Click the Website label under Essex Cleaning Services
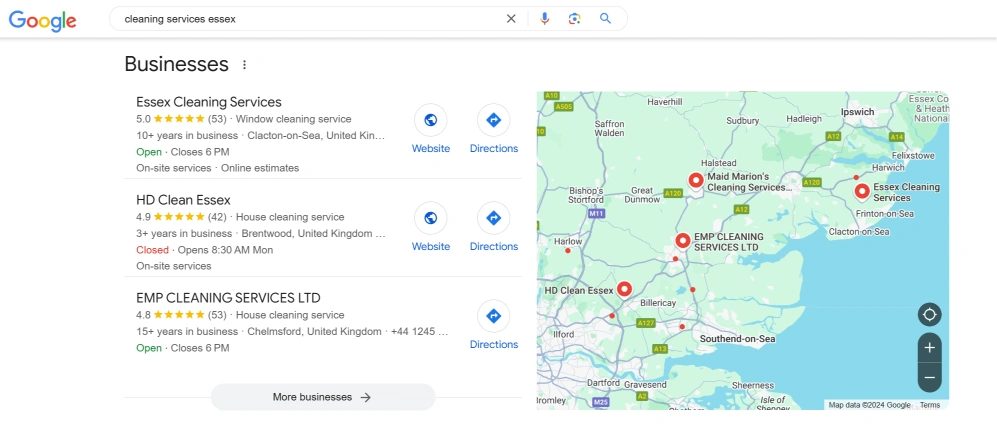The width and height of the screenshot is (997, 432). click(x=430, y=148)
